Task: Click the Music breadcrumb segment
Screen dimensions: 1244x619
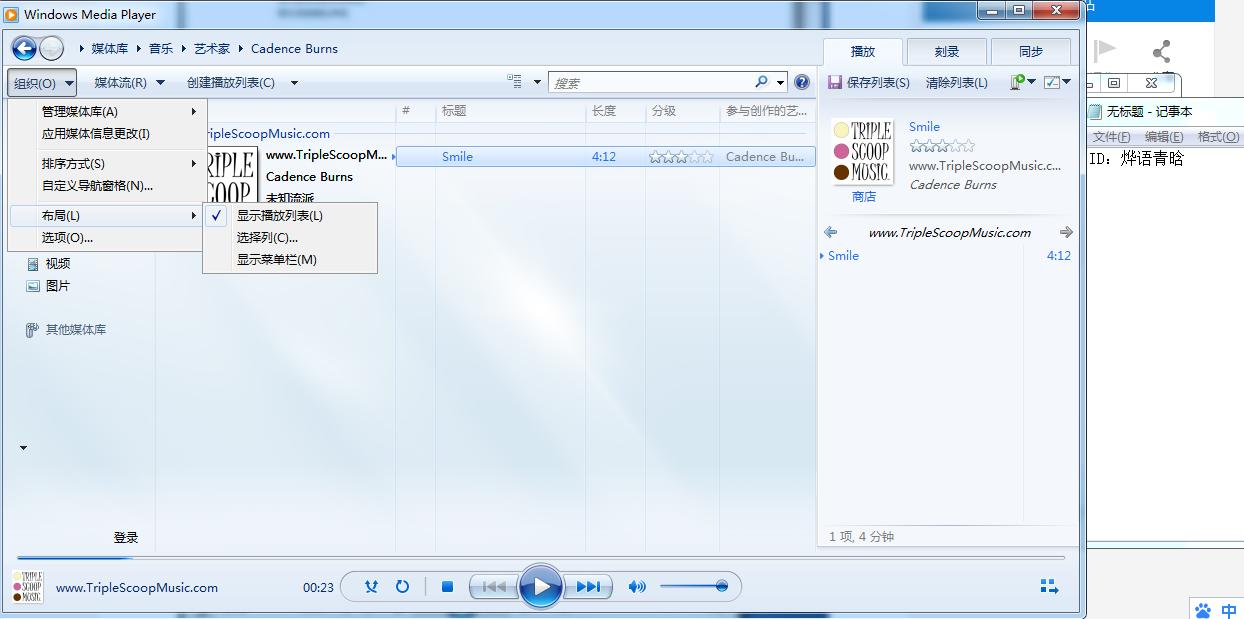Action: coord(161,48)
